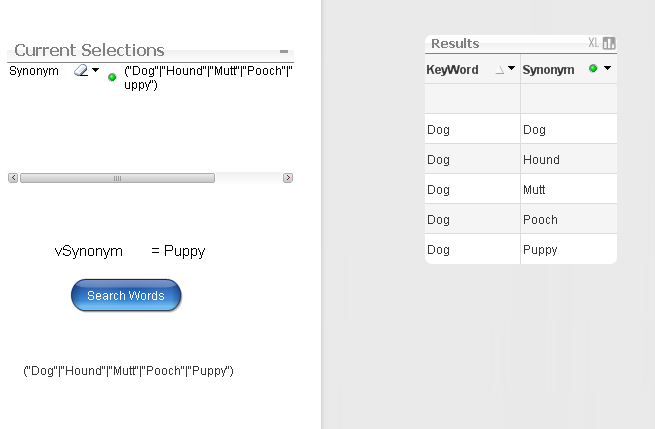The image size is (655, 429).
Task: Export Results table with XL icon
Action: (x=593, y=43)
